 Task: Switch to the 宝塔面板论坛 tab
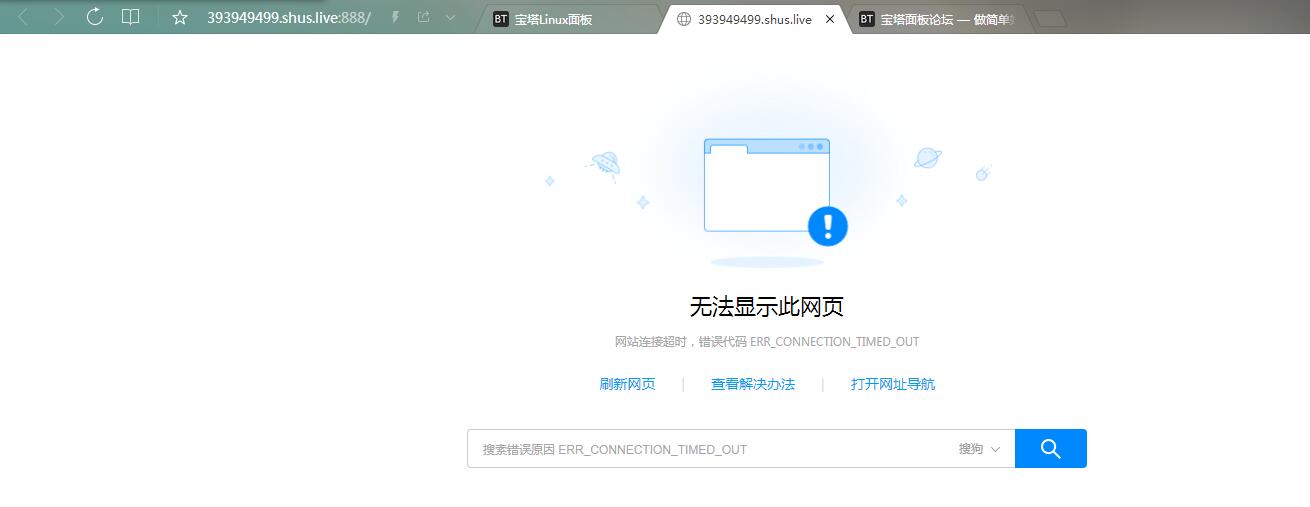940,19
